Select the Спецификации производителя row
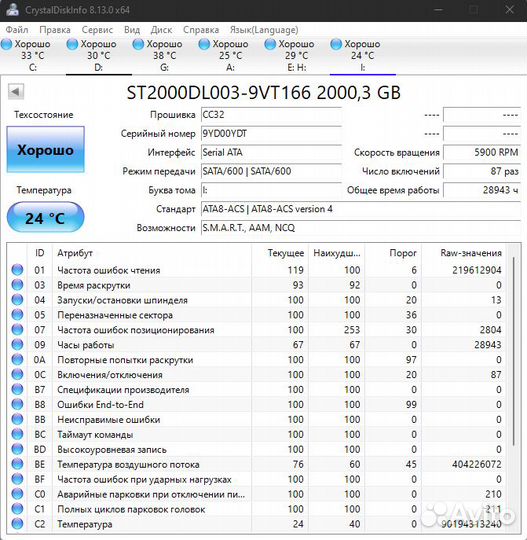527x540 pixels. coord(257,390)
